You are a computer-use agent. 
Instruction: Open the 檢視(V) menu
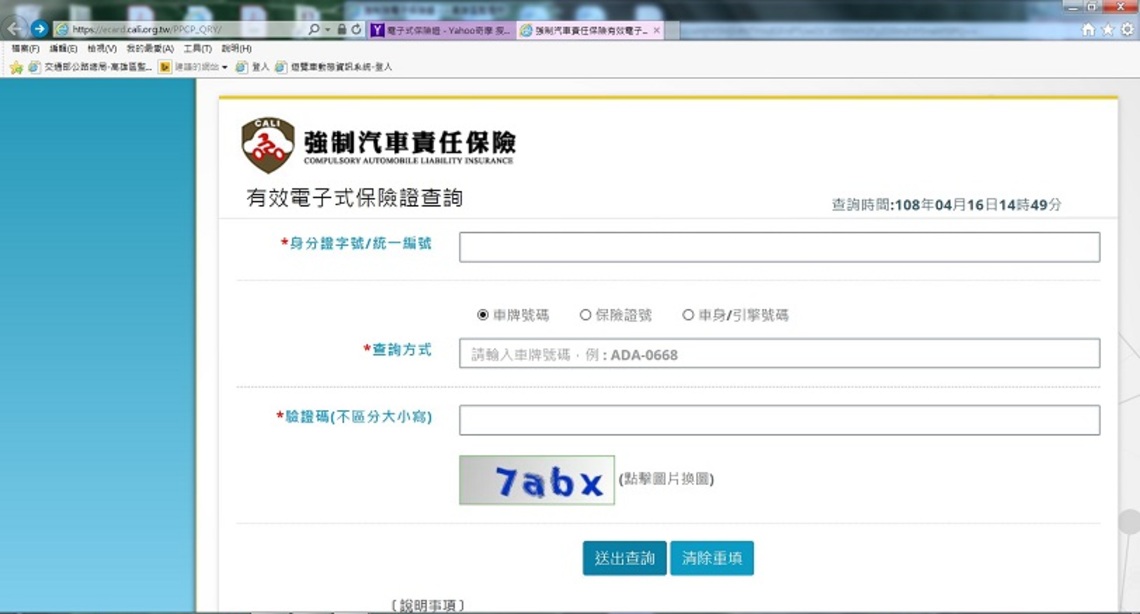coord(102,49)
